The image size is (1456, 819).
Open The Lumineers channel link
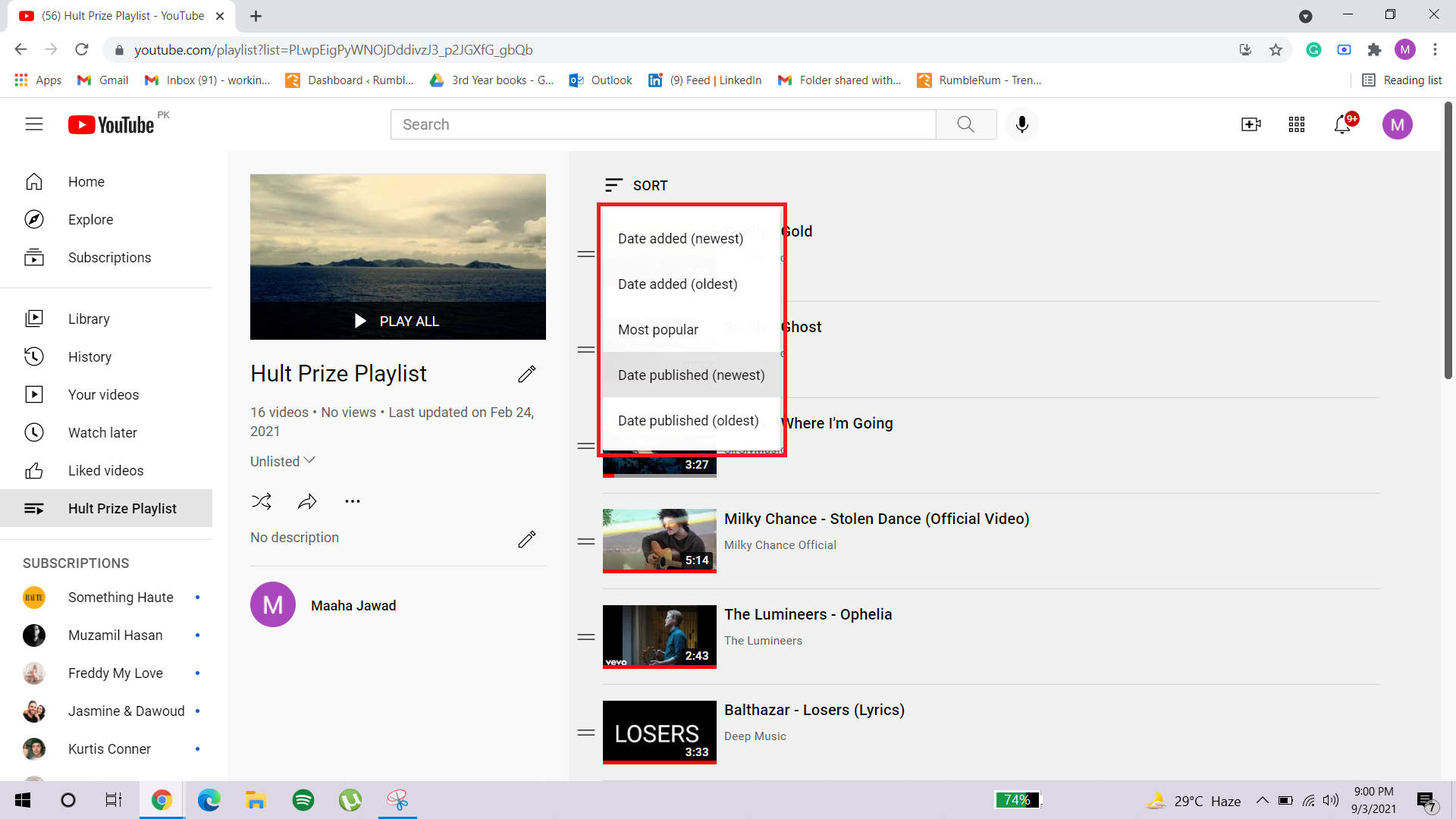[763, 641]
